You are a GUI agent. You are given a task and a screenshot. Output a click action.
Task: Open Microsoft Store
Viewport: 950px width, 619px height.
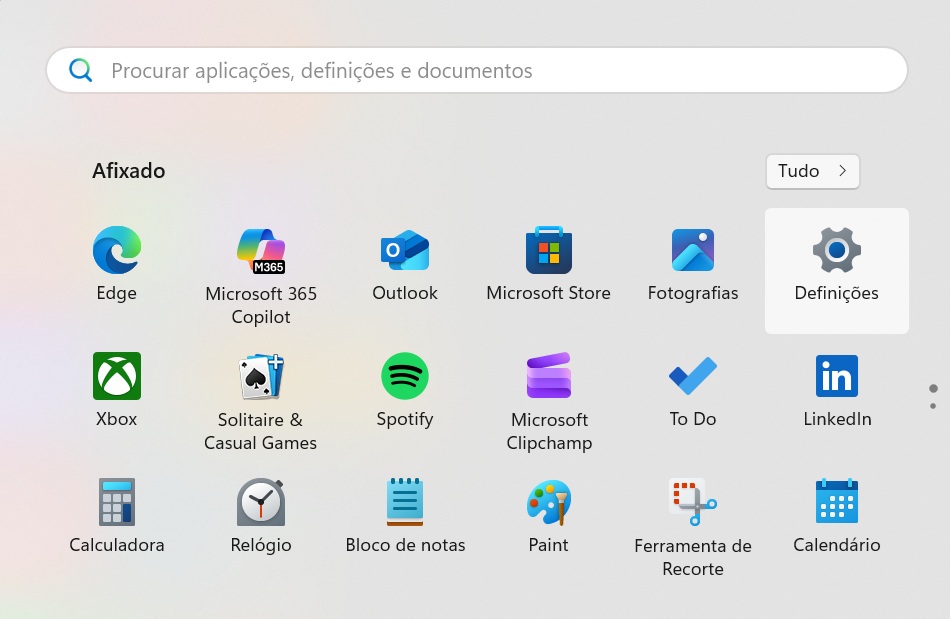click(x=549, y=251)
